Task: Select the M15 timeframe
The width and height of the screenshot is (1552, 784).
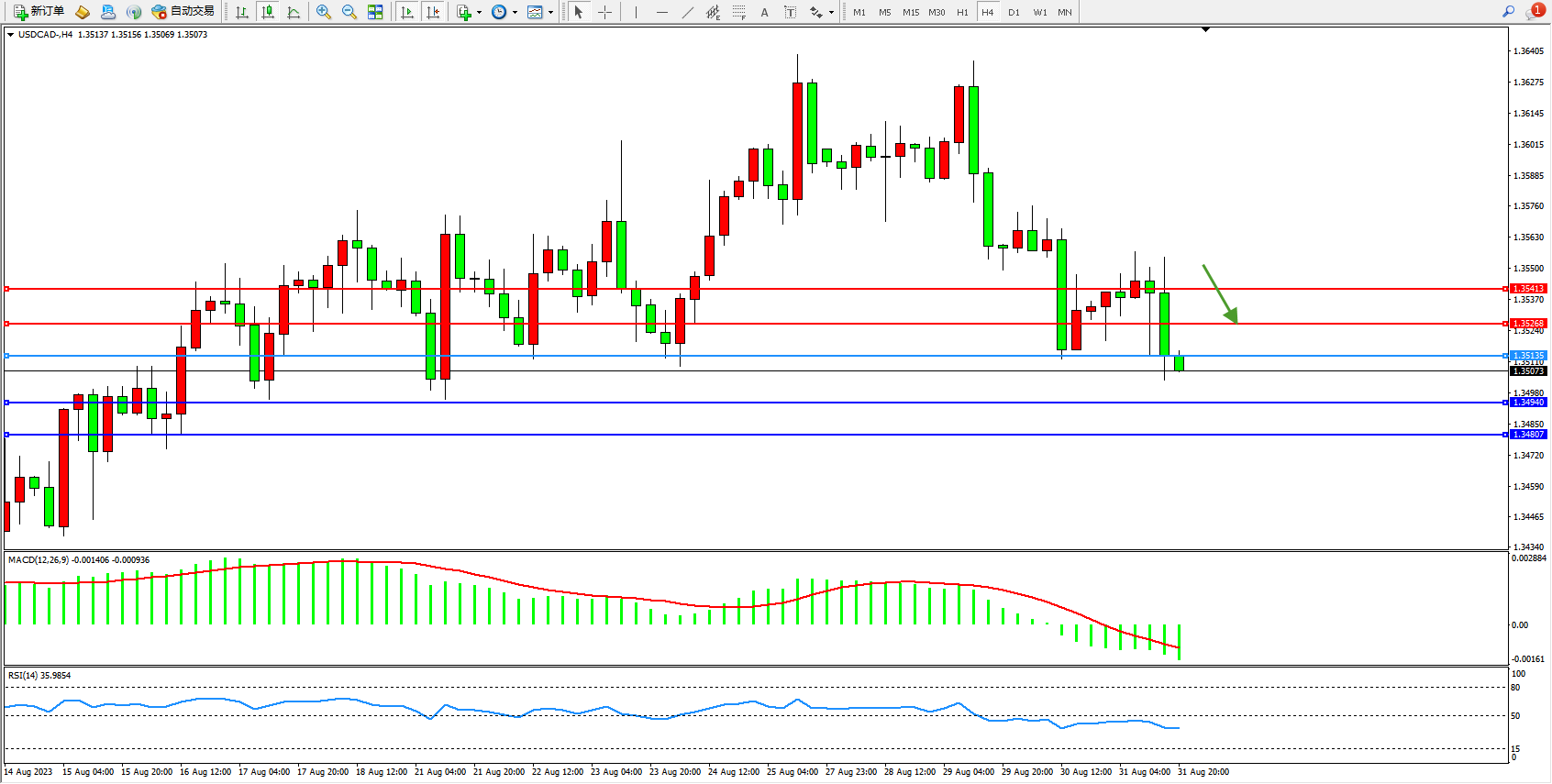Action: tap(910, 12)
